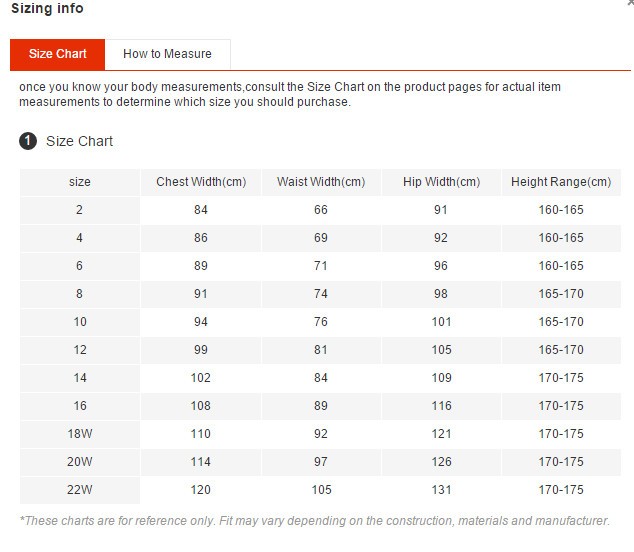Click the size column header
This screenshot has width=634, height=552.
pos(80,182)
